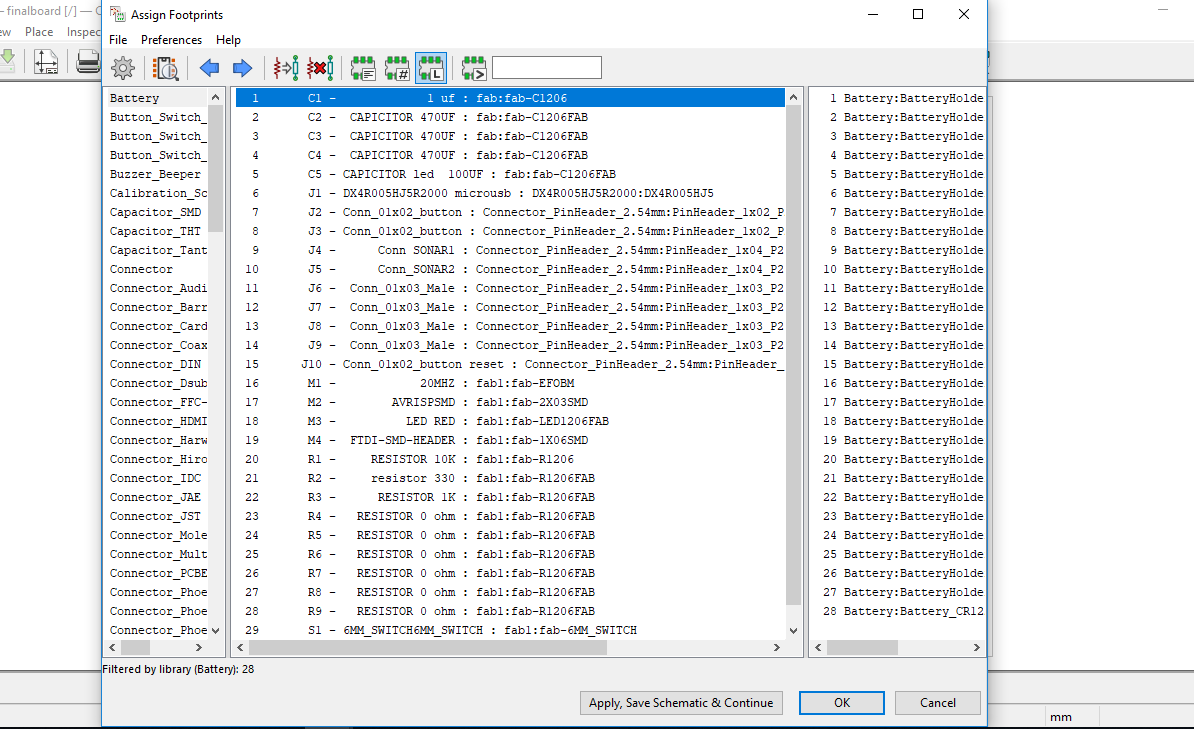Click the Assign Footprints title bar icon
1194x729 pixels.
tap(117, 14)
